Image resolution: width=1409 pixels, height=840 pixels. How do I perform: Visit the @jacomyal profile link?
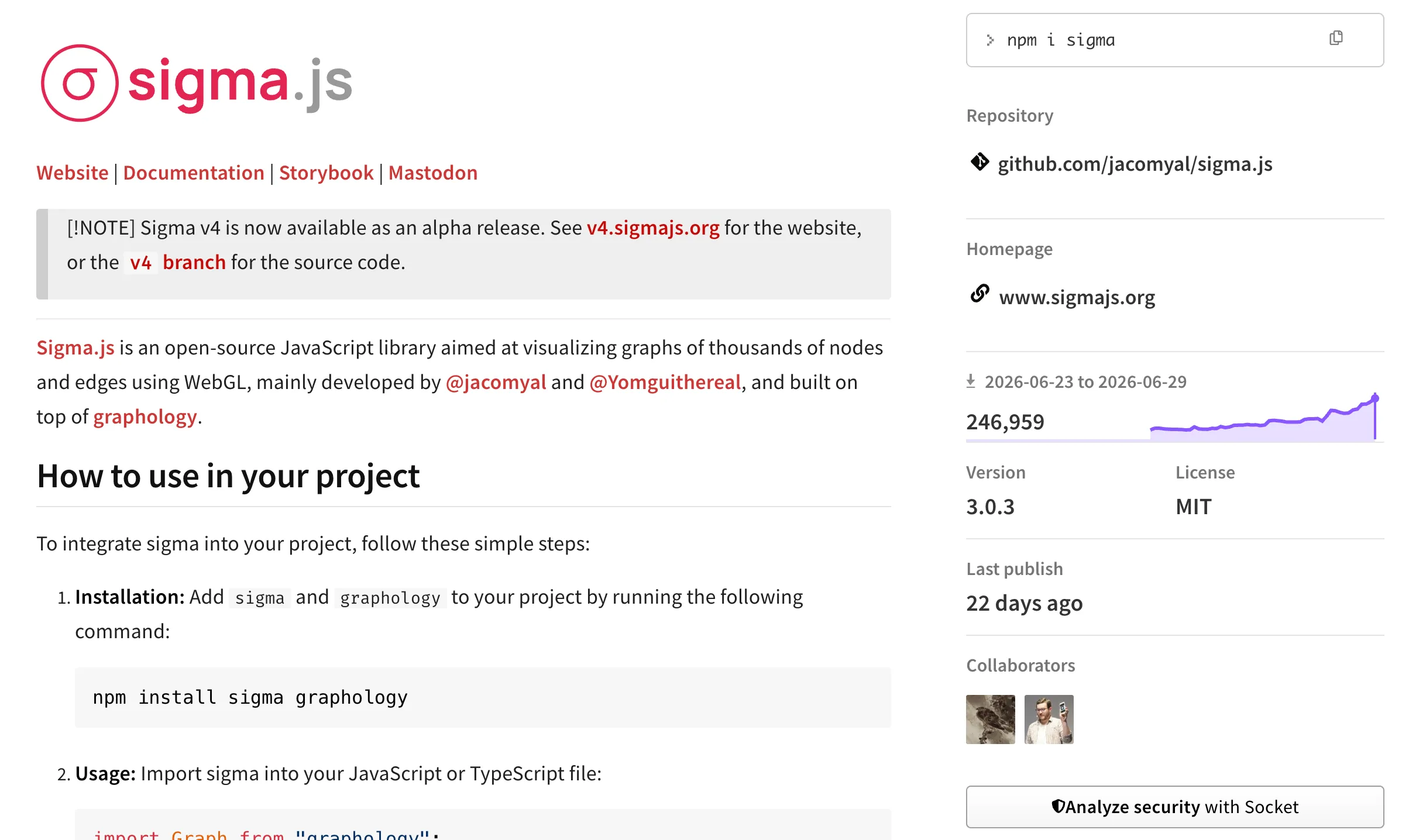[x=496, y=383]
